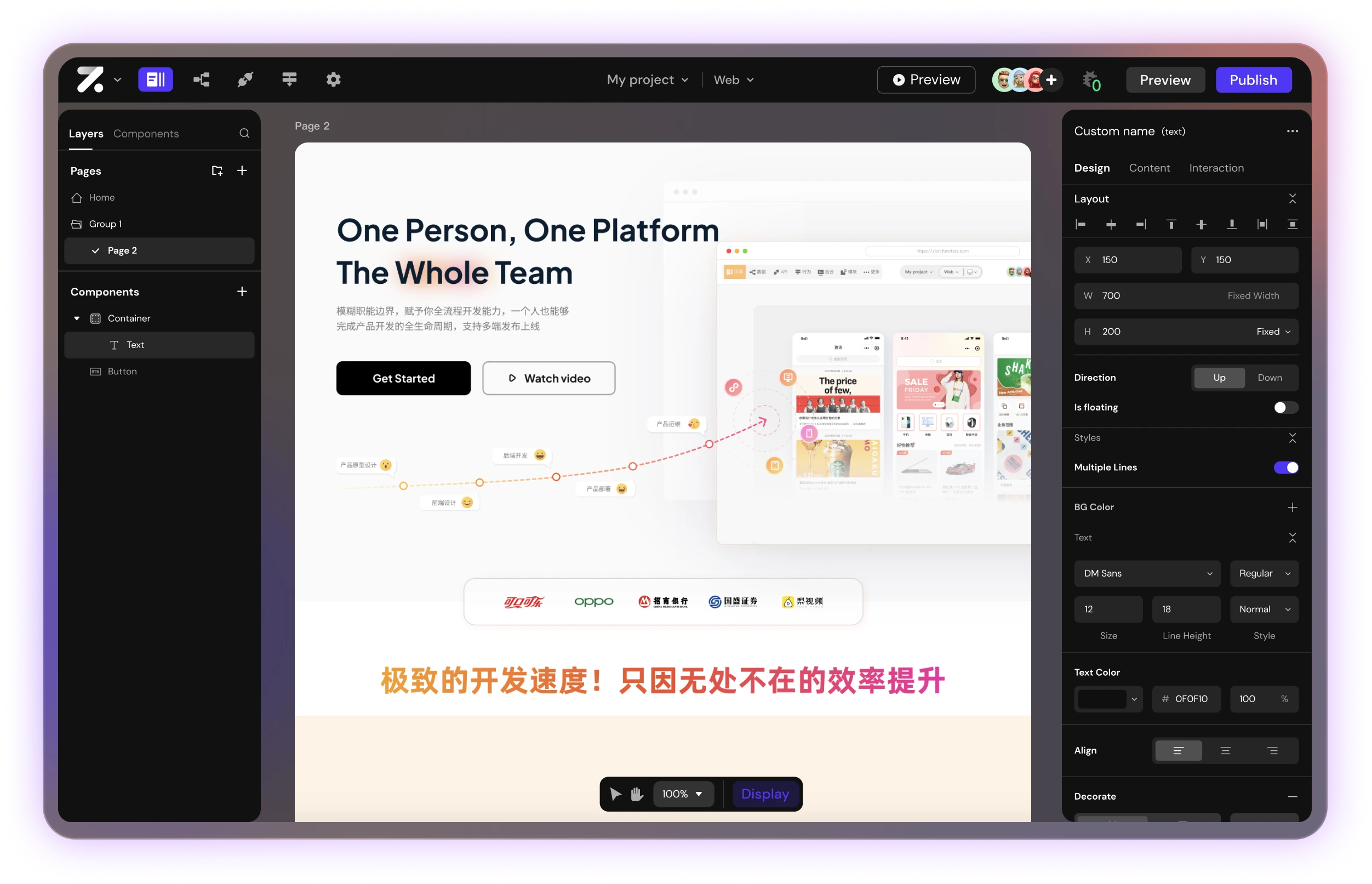The width and height of the screenshot is (1372, 884).
Task: Switch to the Interaction tab
Action: (1216, 168)
